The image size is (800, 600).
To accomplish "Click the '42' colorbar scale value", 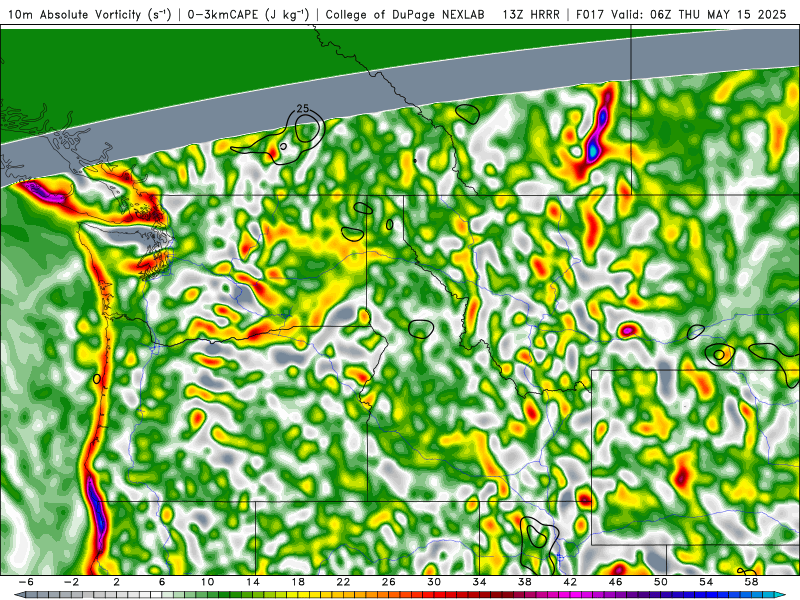I will click(570, 582).
